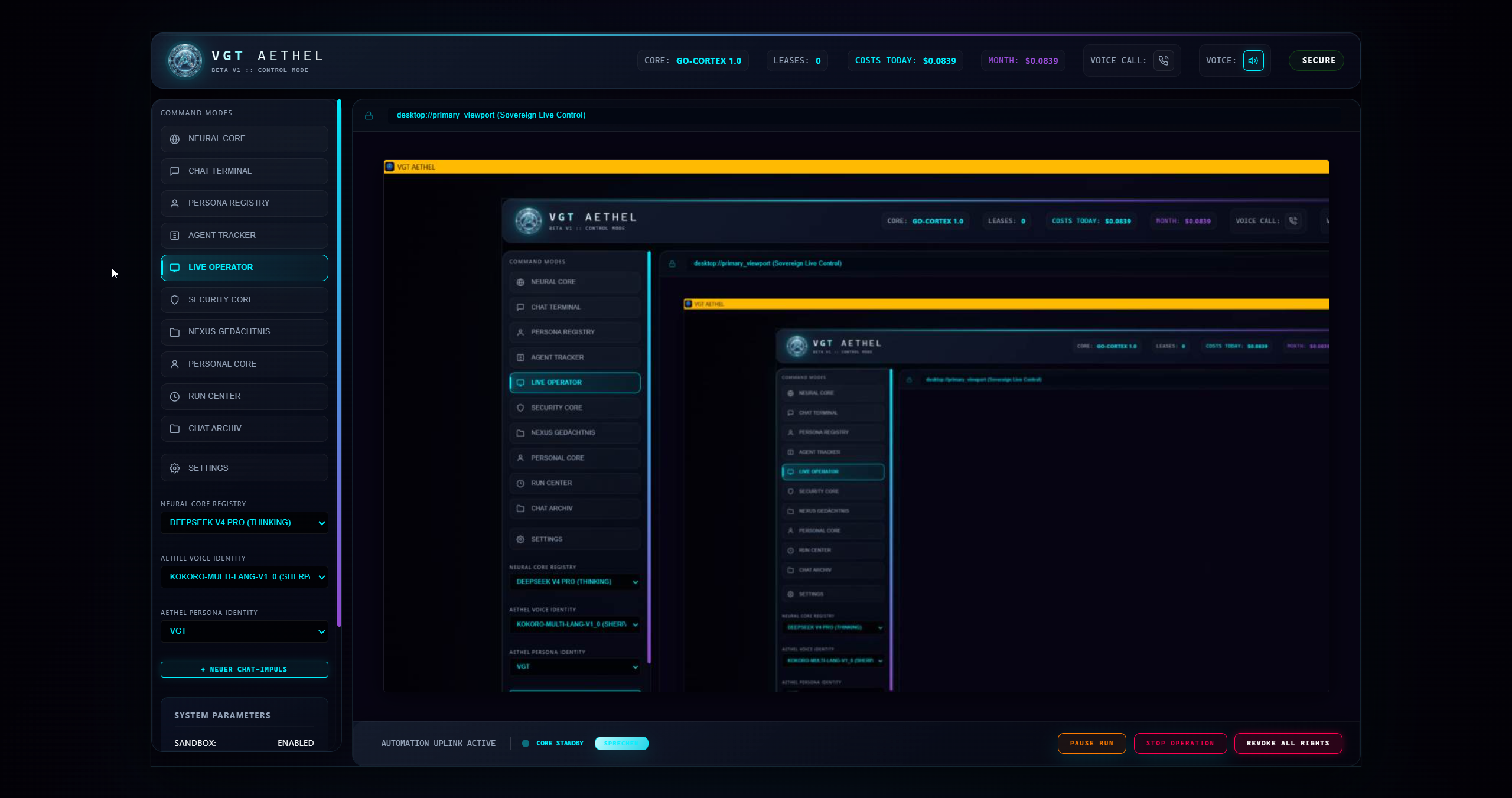
Task: Start a voice call with the phone icon
Action: [x=1164, y=60]
